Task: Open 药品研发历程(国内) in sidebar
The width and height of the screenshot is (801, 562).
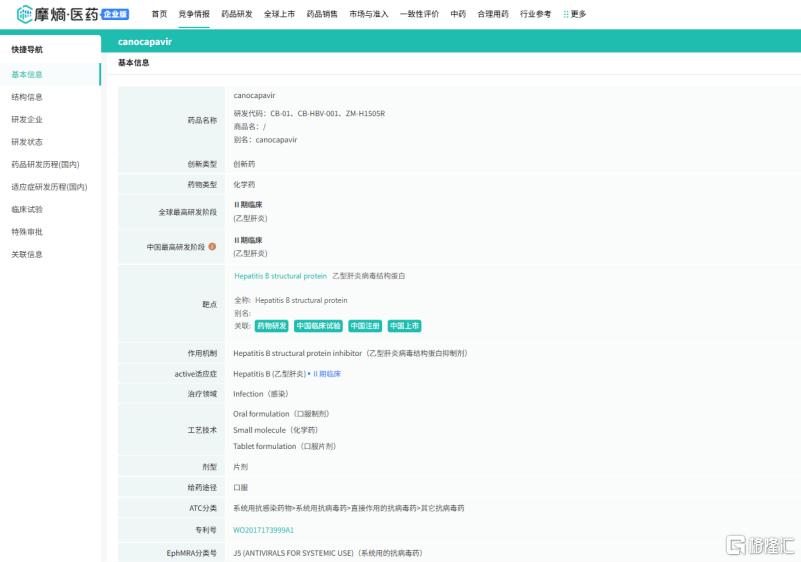Action: [x=45, y=165]
